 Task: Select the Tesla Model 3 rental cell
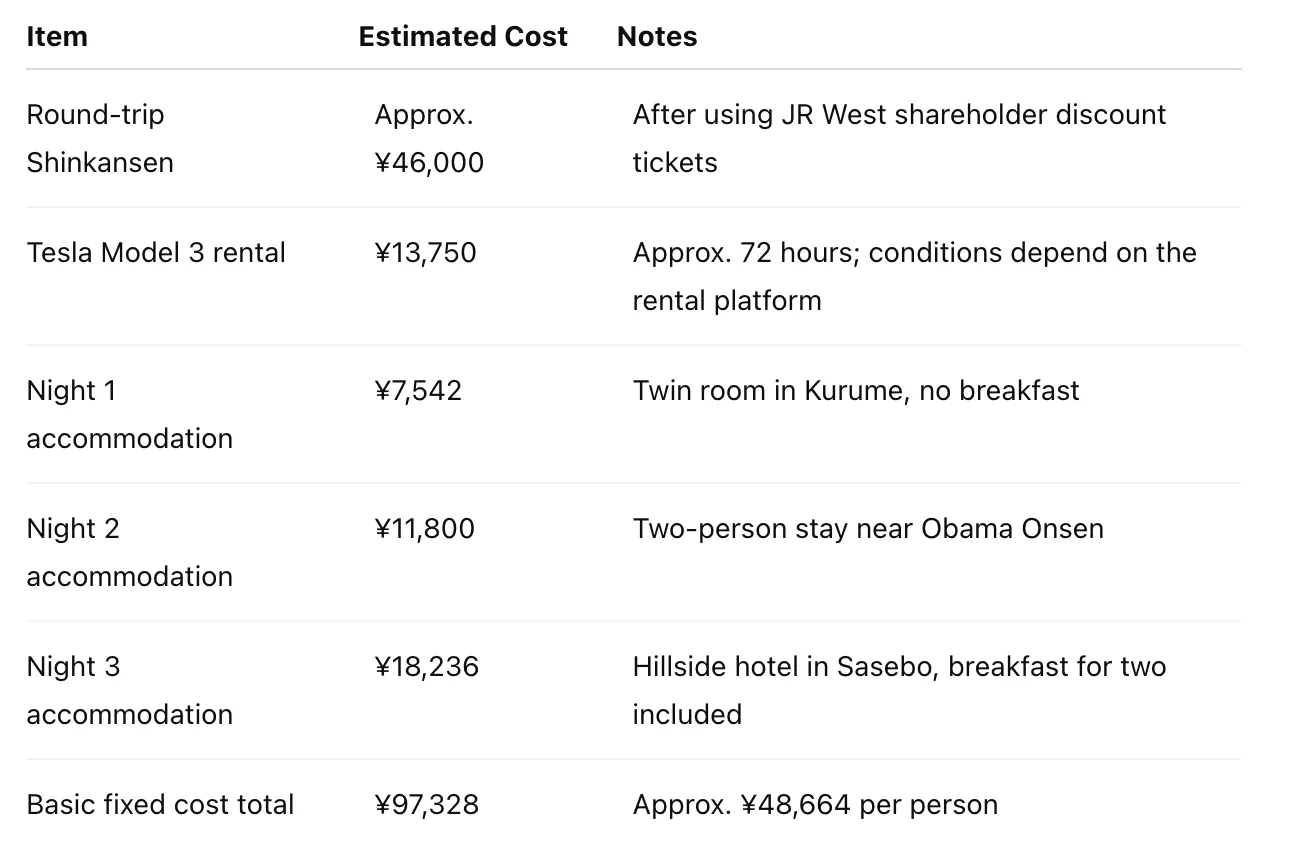tap(156, 253)
